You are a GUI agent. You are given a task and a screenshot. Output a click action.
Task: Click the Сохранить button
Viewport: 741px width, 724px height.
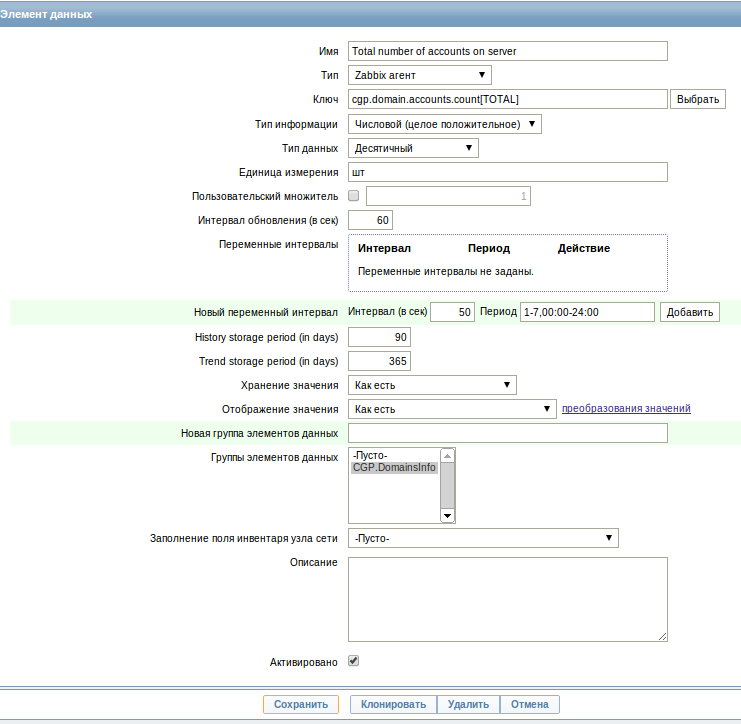301,704
